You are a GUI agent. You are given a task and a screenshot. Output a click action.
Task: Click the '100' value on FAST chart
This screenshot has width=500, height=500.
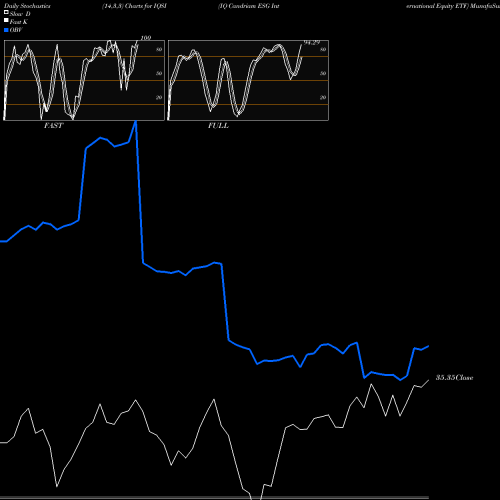(x=146, y=38)
